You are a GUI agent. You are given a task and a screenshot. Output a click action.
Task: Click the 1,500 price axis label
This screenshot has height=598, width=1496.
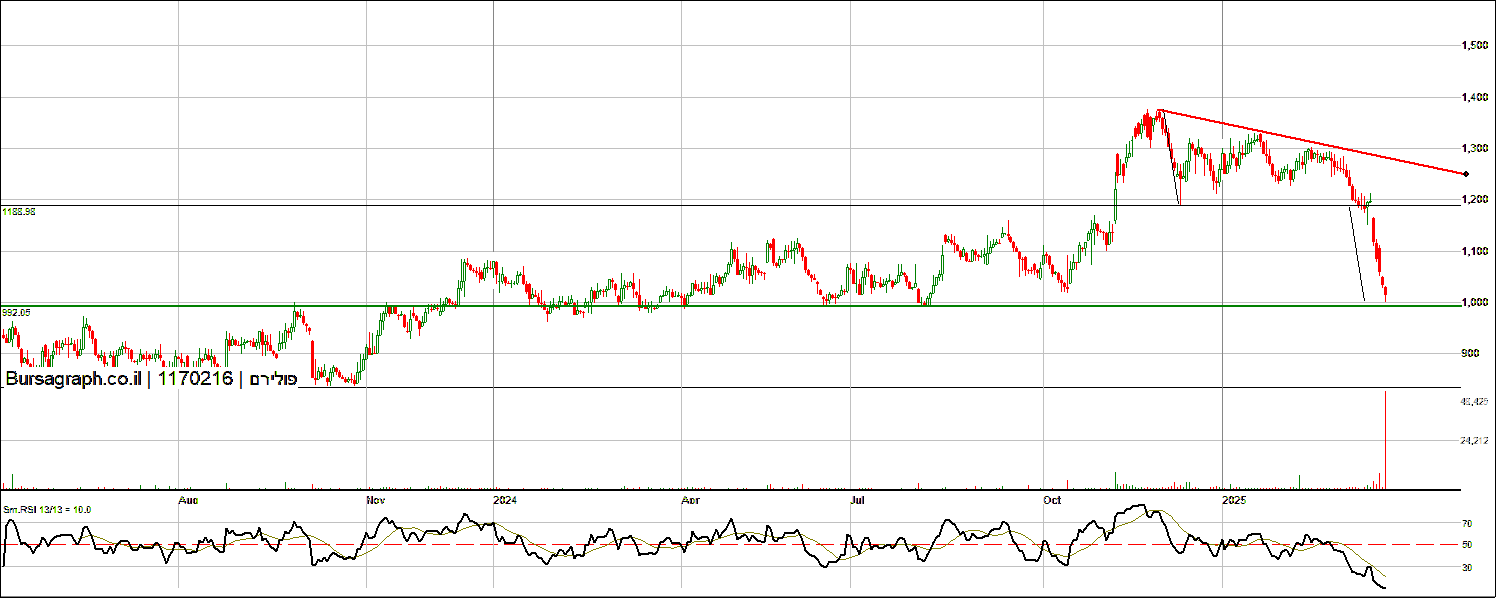tap(1473, 46)
